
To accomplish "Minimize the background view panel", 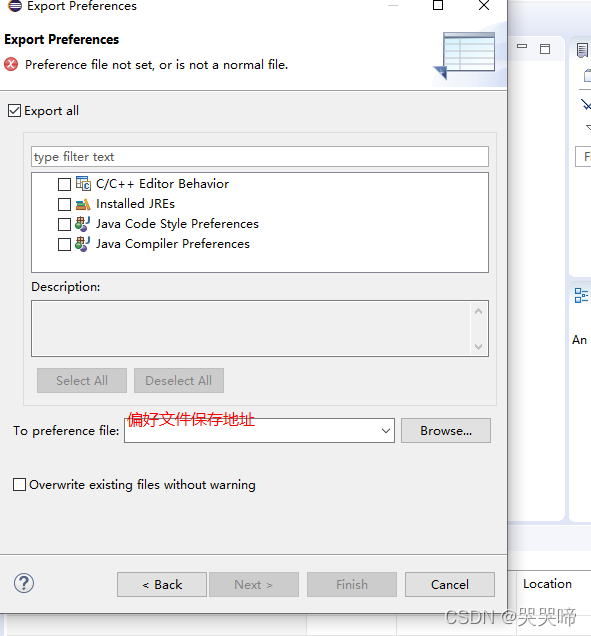I will [522, 47].
